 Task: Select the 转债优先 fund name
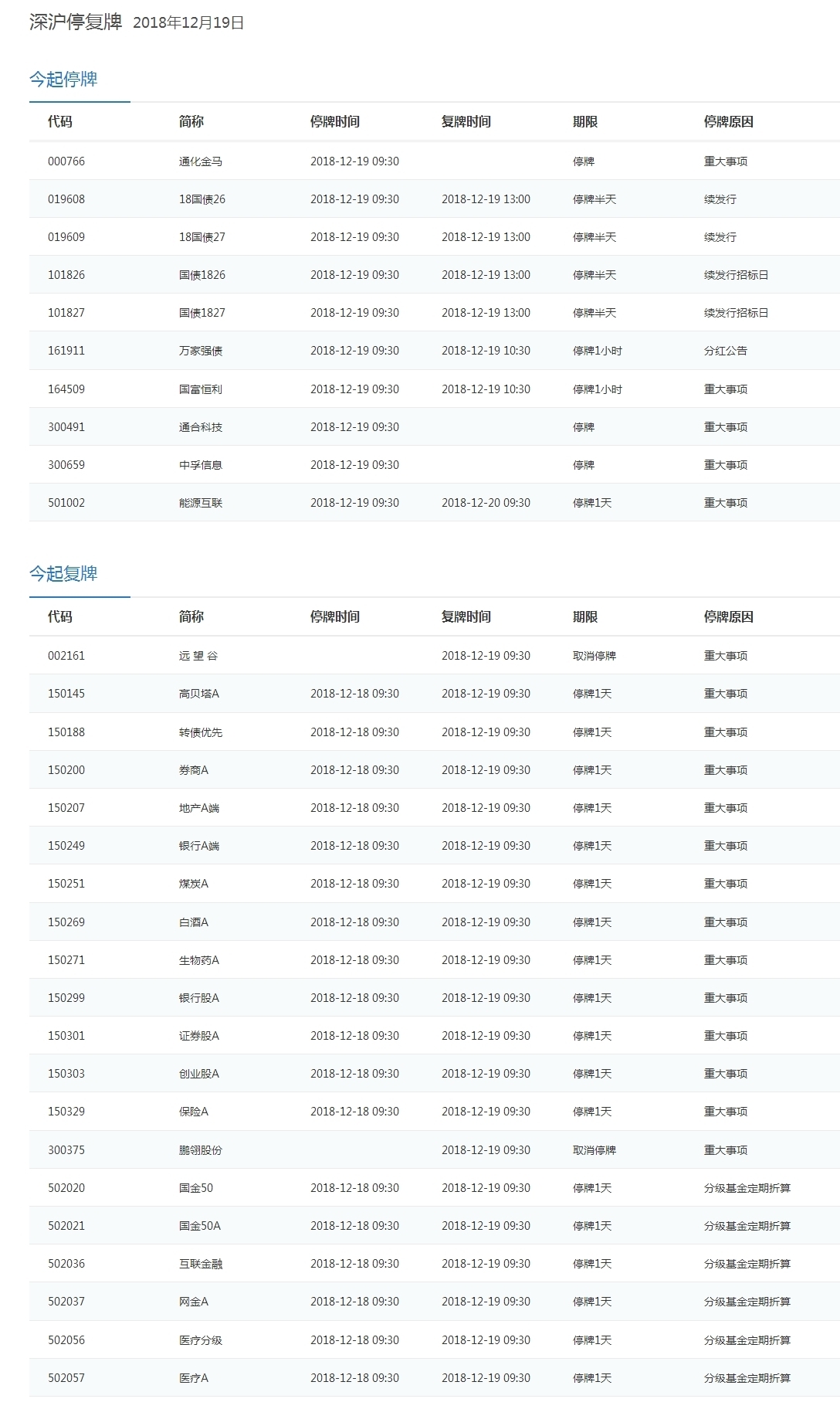click(201, 732)
